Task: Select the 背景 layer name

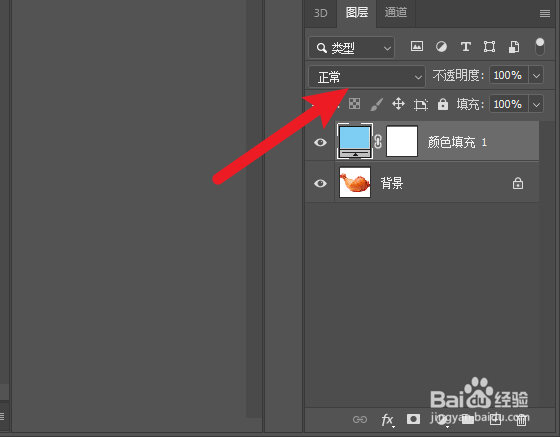Action: coord(392,183)
